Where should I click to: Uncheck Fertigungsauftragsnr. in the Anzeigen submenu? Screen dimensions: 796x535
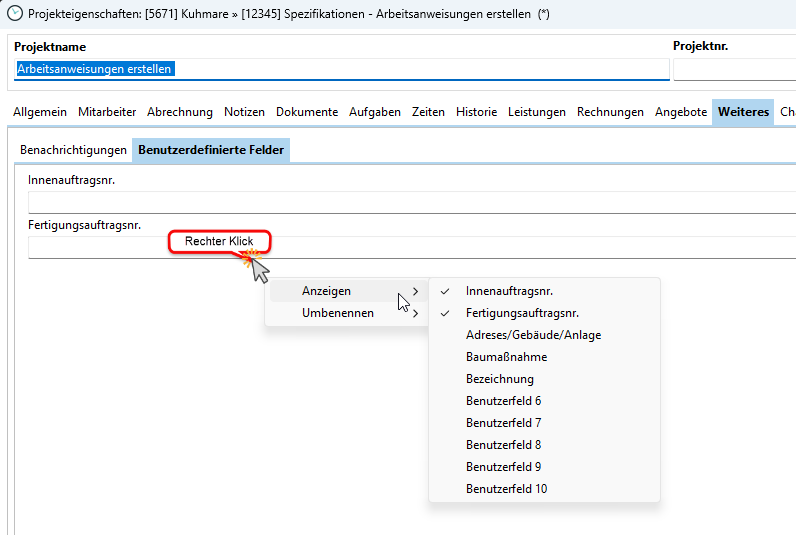pos(521,313)
